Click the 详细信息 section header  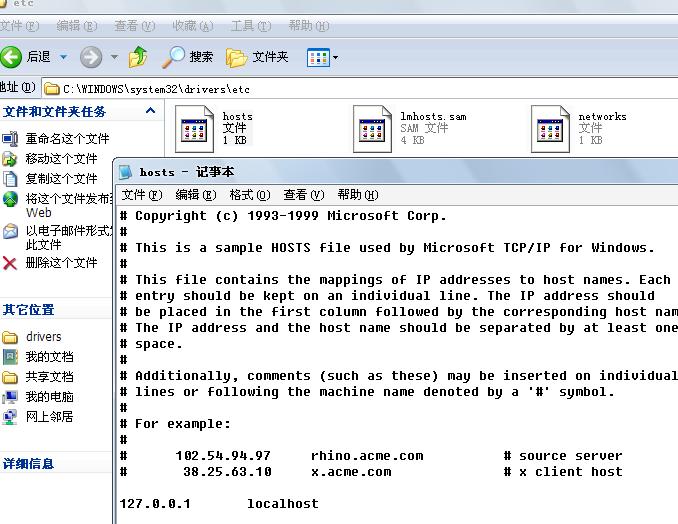[x=29, y=464]
